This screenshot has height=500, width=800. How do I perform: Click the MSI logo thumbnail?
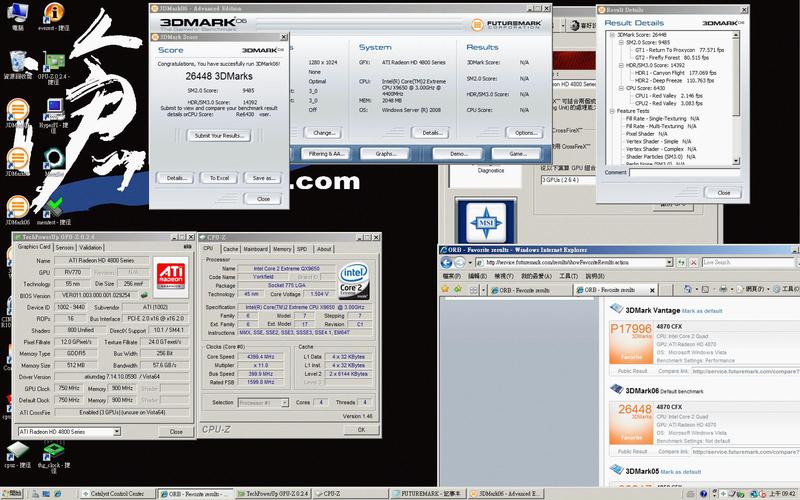486,221
